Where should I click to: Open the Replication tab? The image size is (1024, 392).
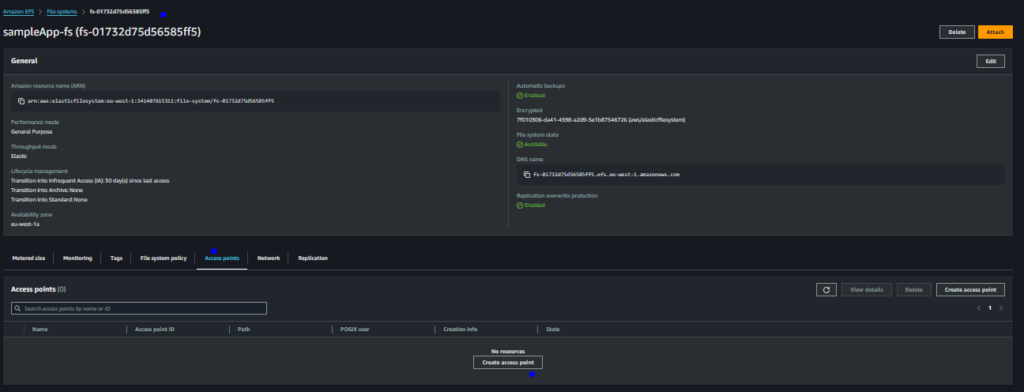(x=313, y=258)
